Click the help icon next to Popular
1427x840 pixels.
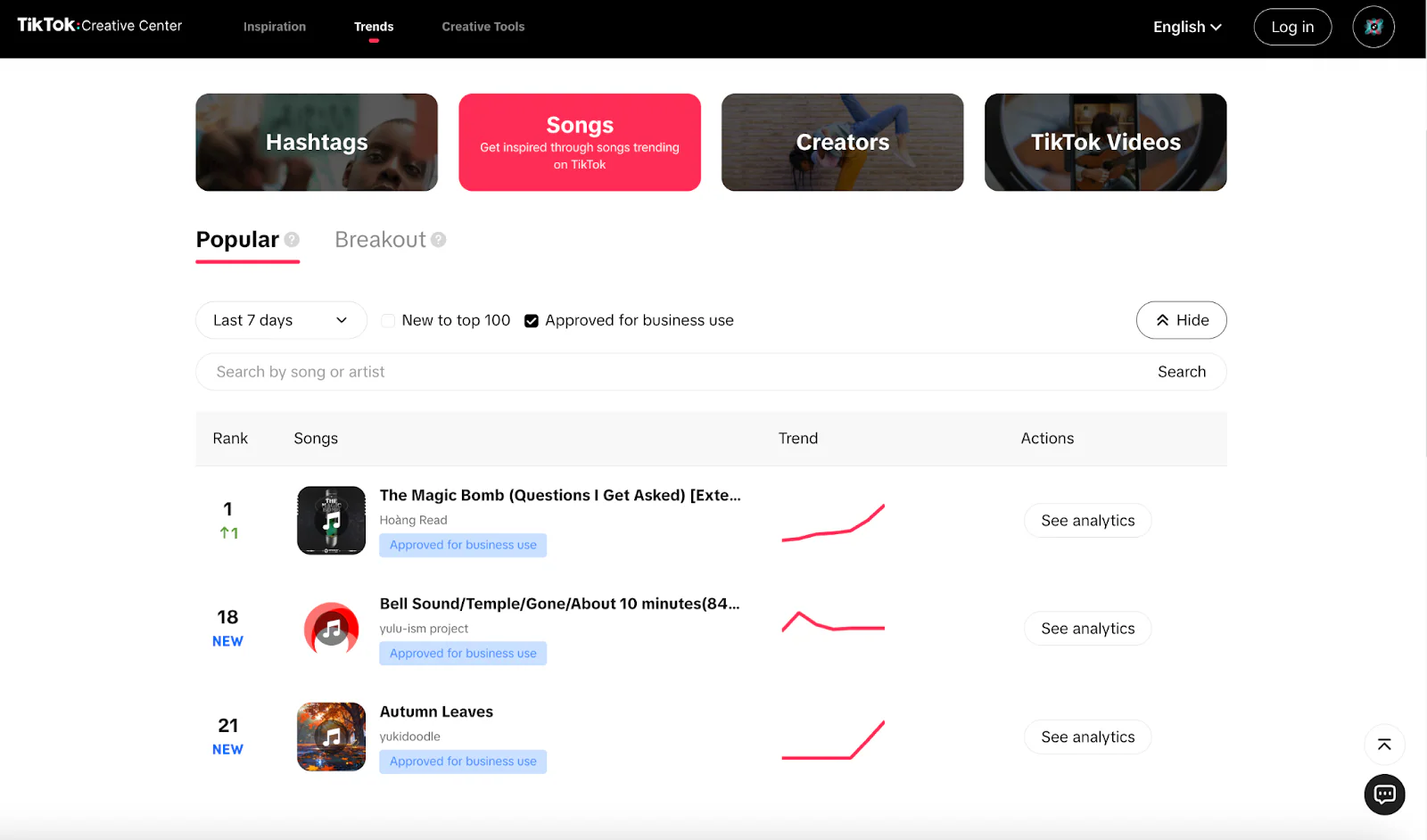click(292, 240)
